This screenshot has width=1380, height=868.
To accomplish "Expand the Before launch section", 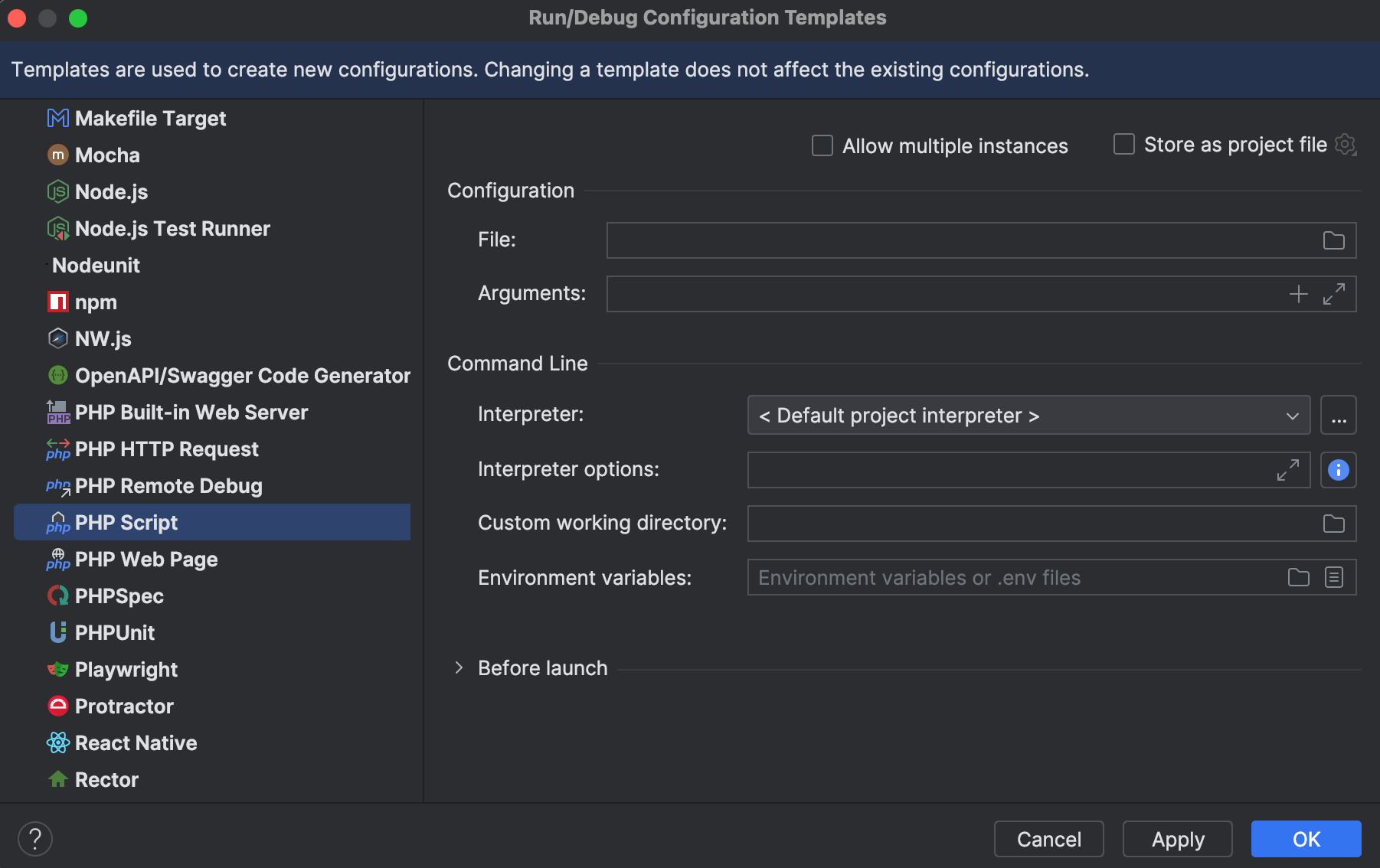I will 458,667.
